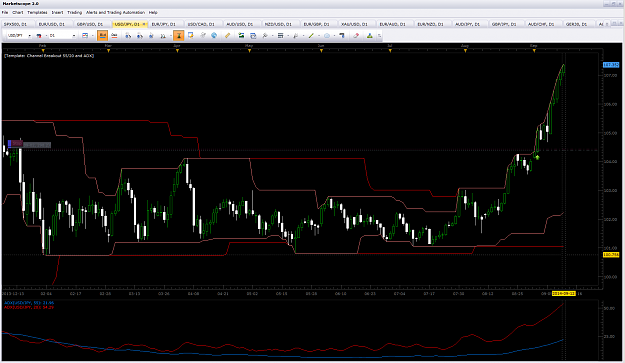The image size is (625, 363).
Task: Select the yellow ruler measurement tool
Action: [227, 35]
